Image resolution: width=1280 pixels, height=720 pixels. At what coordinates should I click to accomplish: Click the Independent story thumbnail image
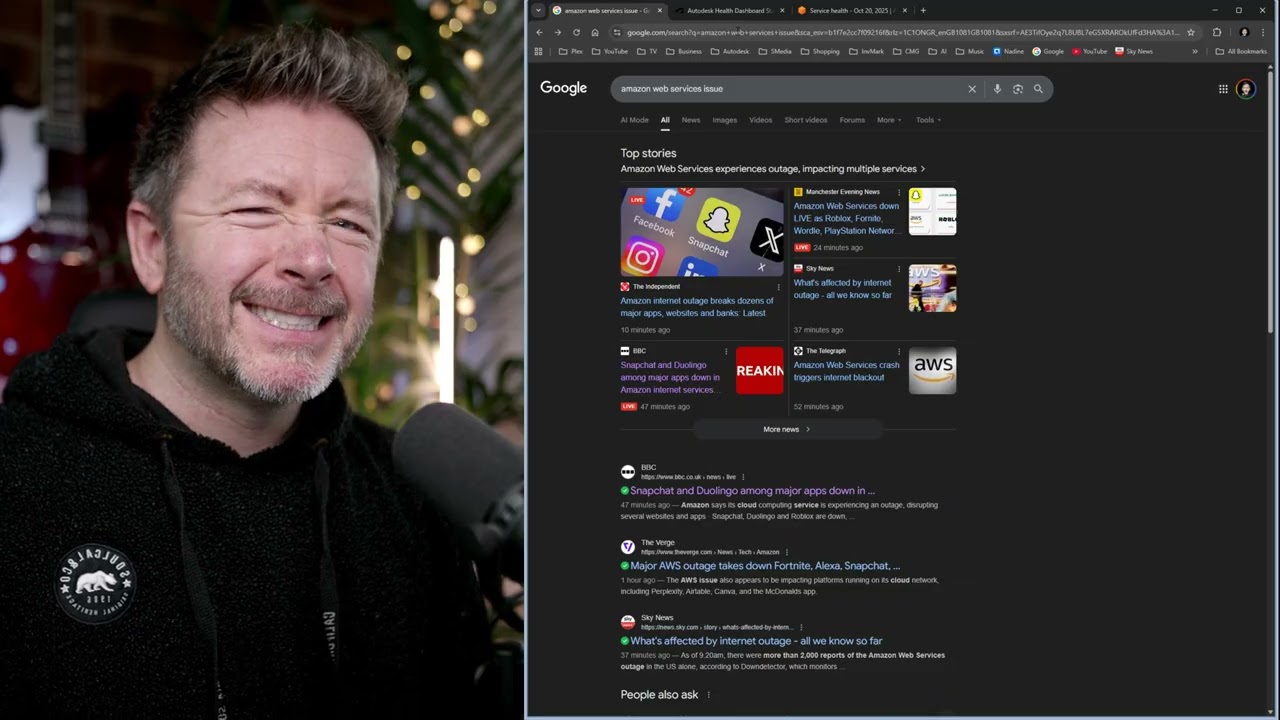[701, 232]
